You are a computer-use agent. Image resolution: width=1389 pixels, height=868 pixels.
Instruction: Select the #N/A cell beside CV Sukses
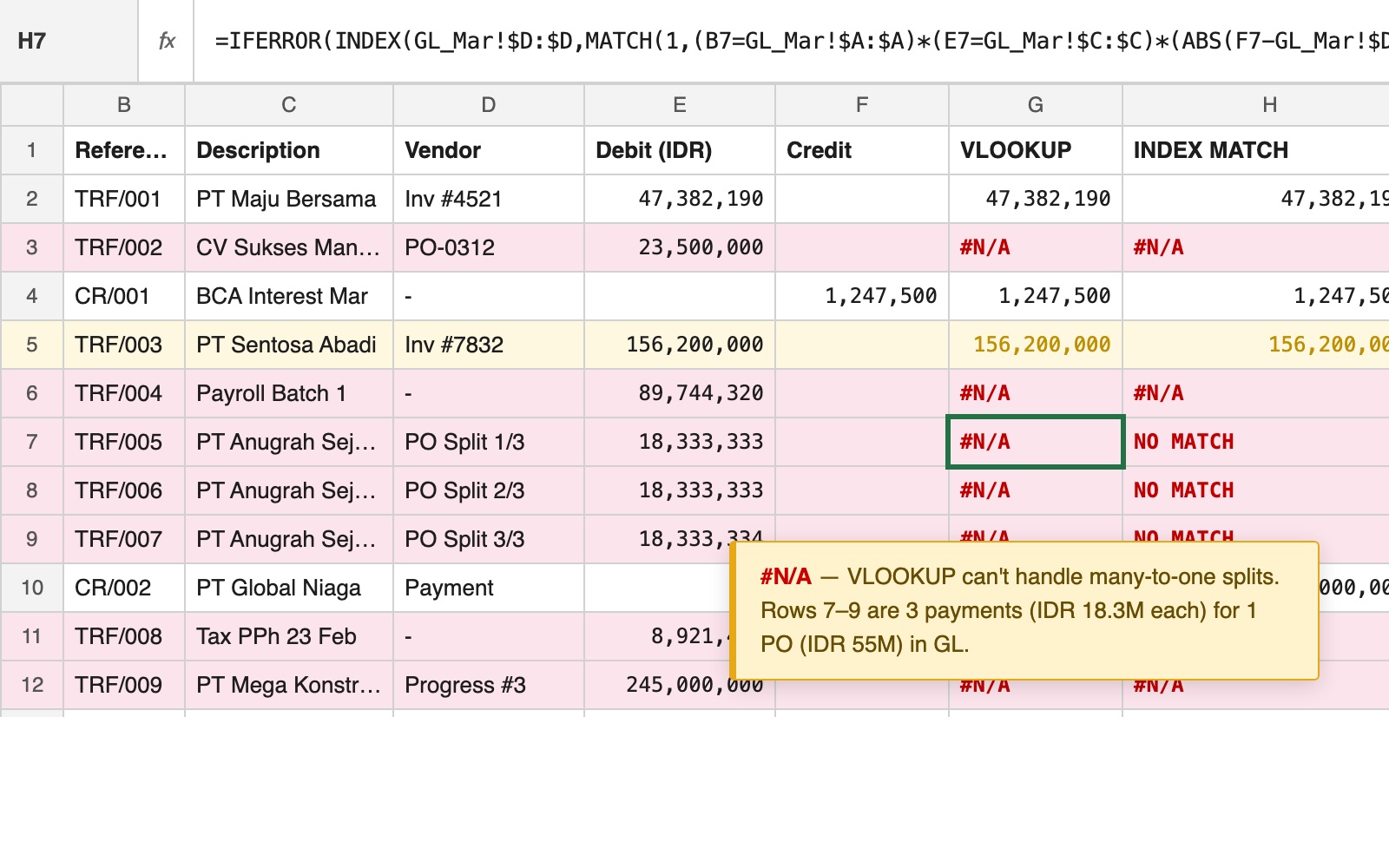click(x=1035, y=247)
